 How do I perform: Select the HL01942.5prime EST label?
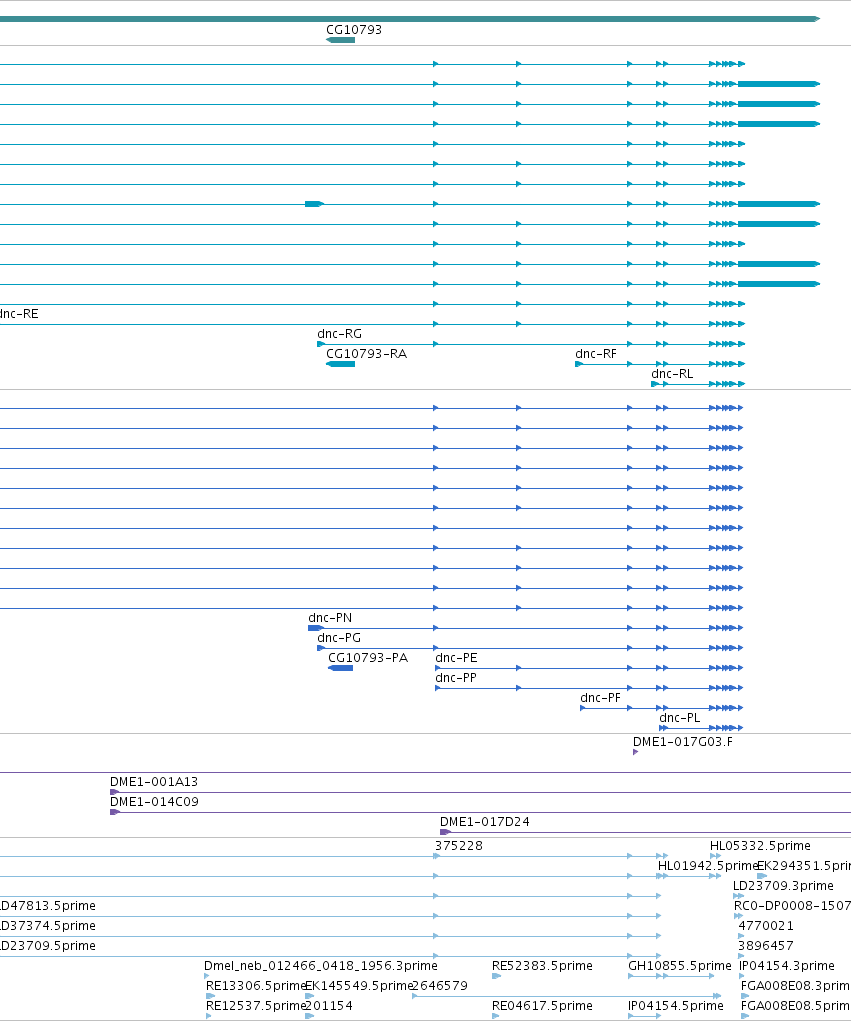click(708, 867)
